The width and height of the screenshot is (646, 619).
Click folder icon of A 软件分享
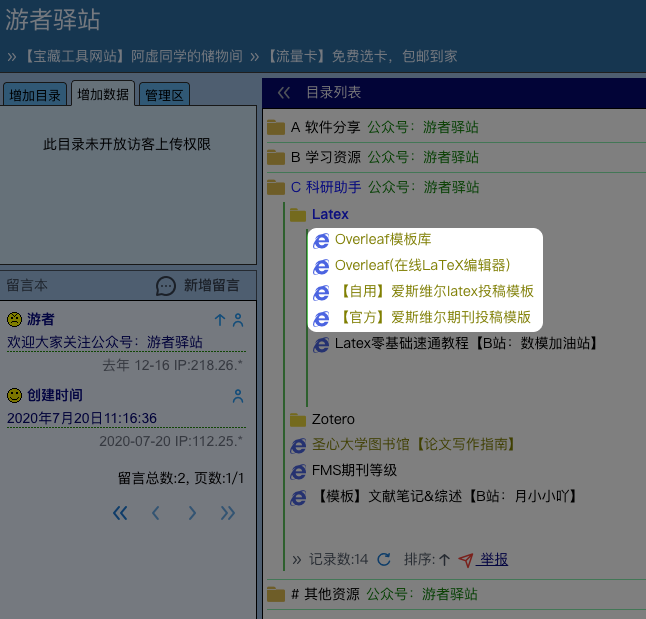tap(276, 127)
